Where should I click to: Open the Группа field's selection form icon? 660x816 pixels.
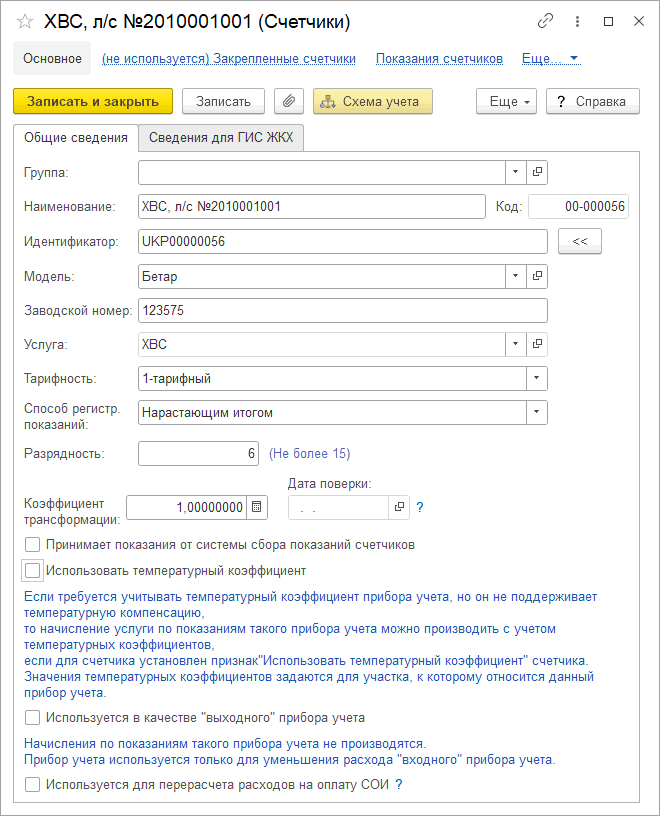pyautogui.click(x=538, y=173)
